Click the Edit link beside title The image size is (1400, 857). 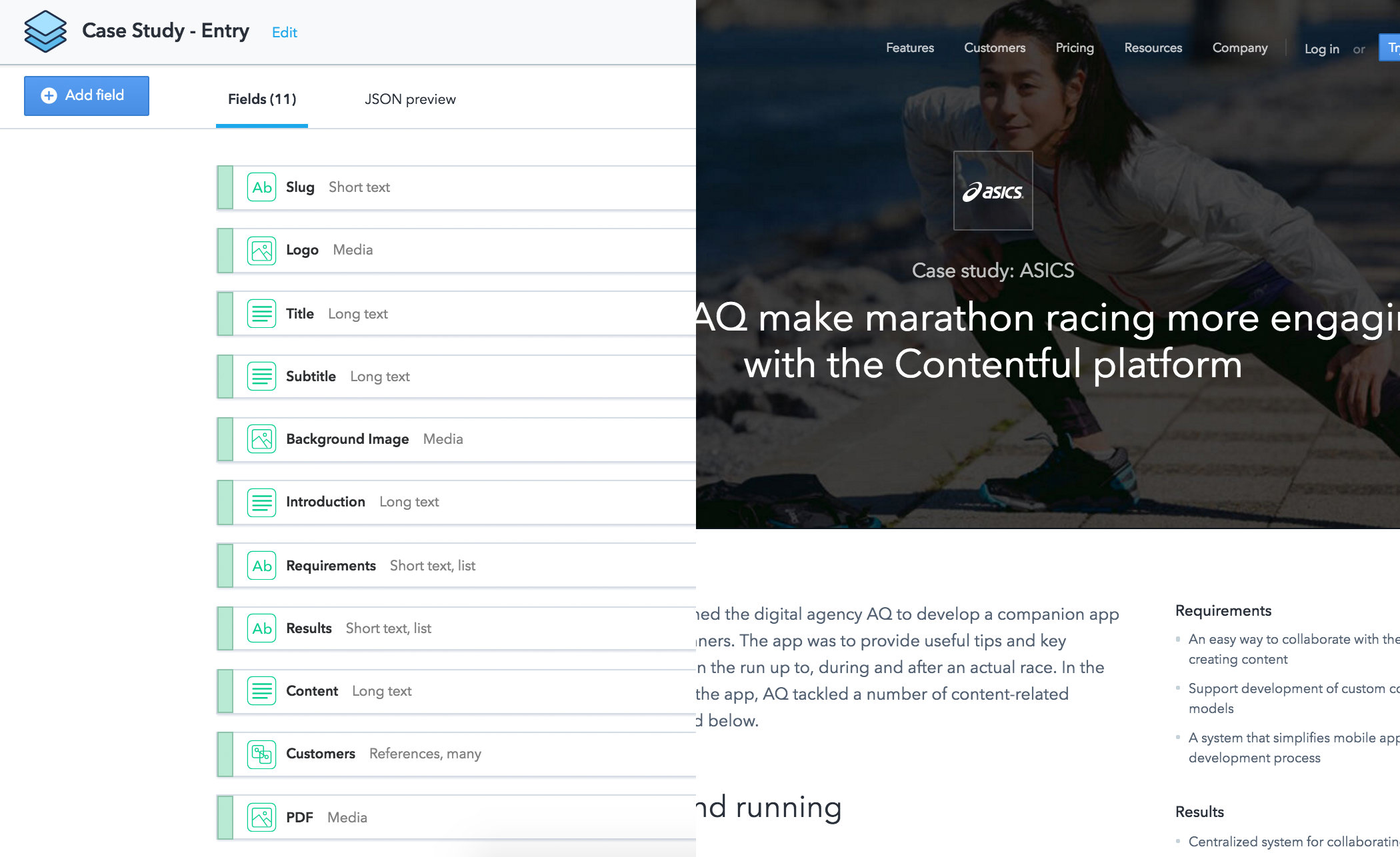284,33
